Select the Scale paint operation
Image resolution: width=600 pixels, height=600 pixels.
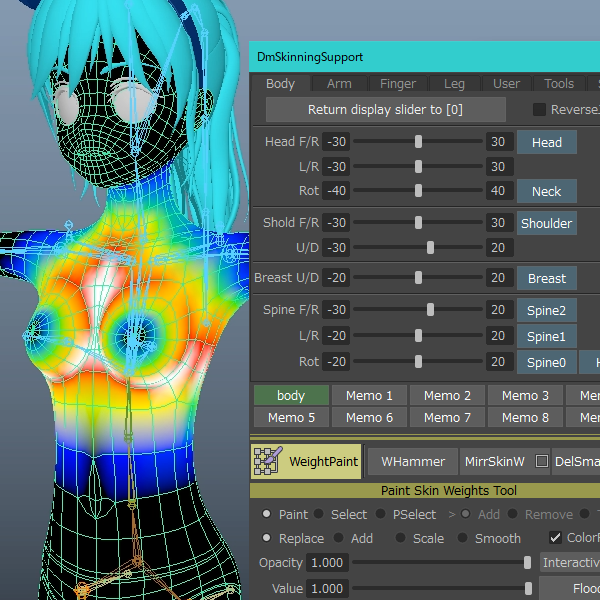tap(400, 538)
